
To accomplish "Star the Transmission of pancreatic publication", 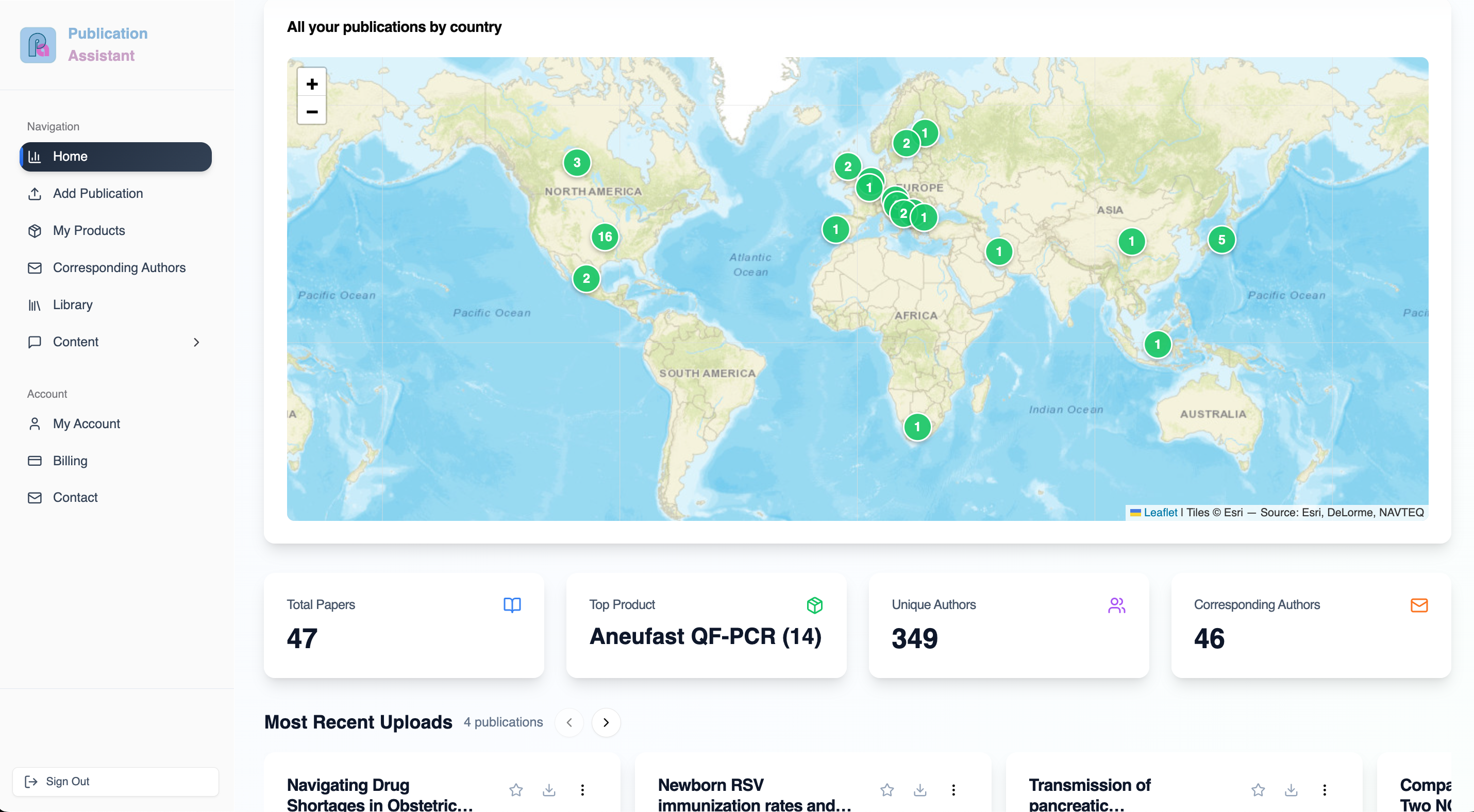I will (1258, 790).
